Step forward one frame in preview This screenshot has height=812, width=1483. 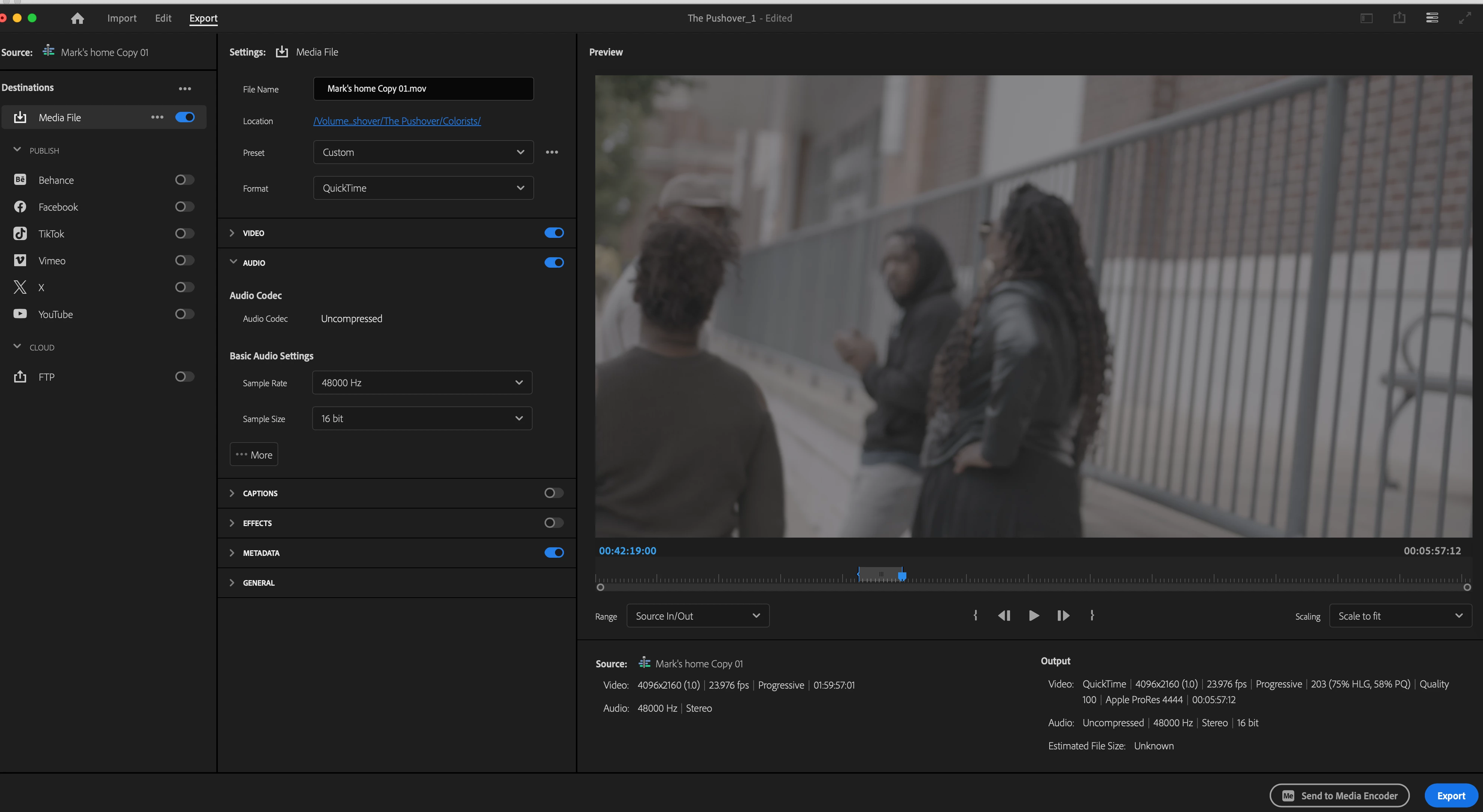(1063, 616)
